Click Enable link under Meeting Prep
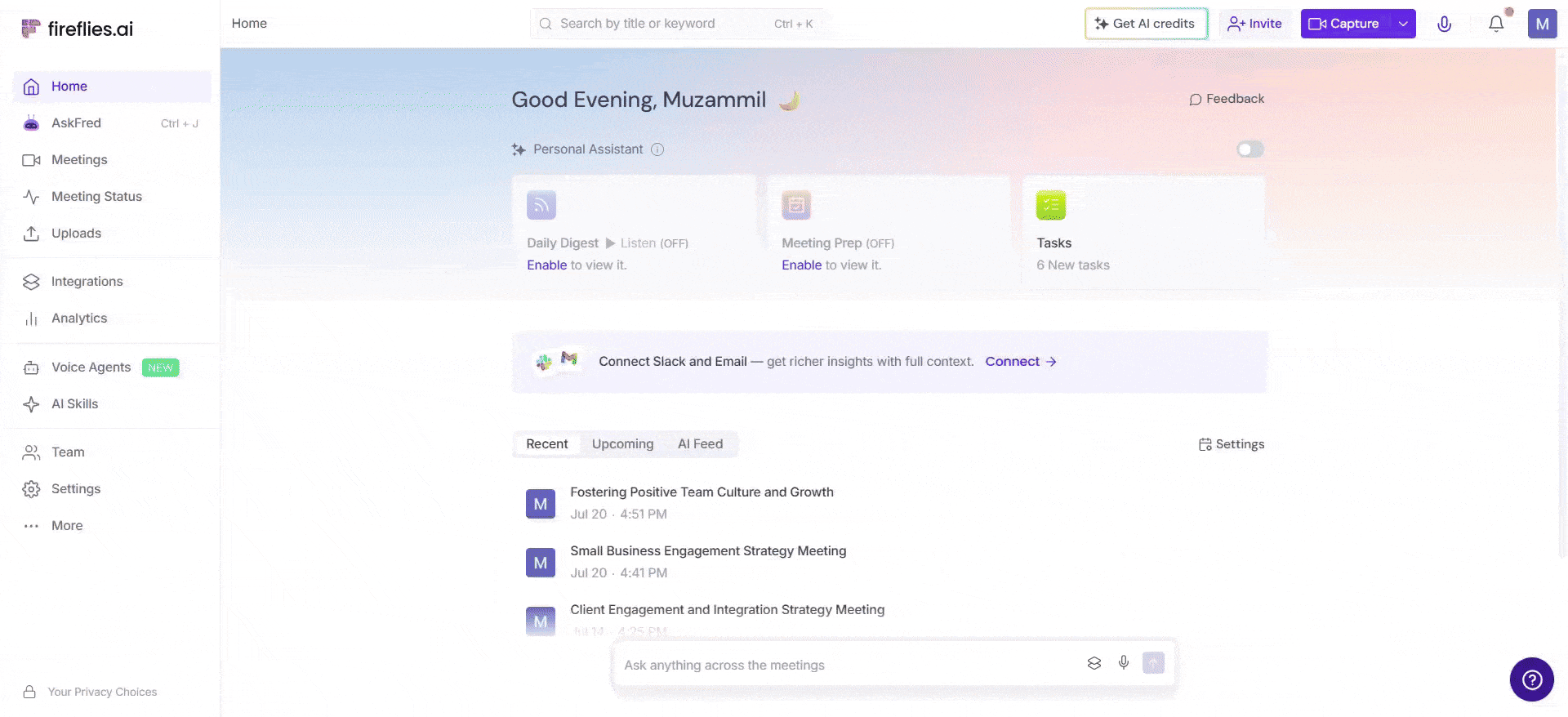 [801, 265]
